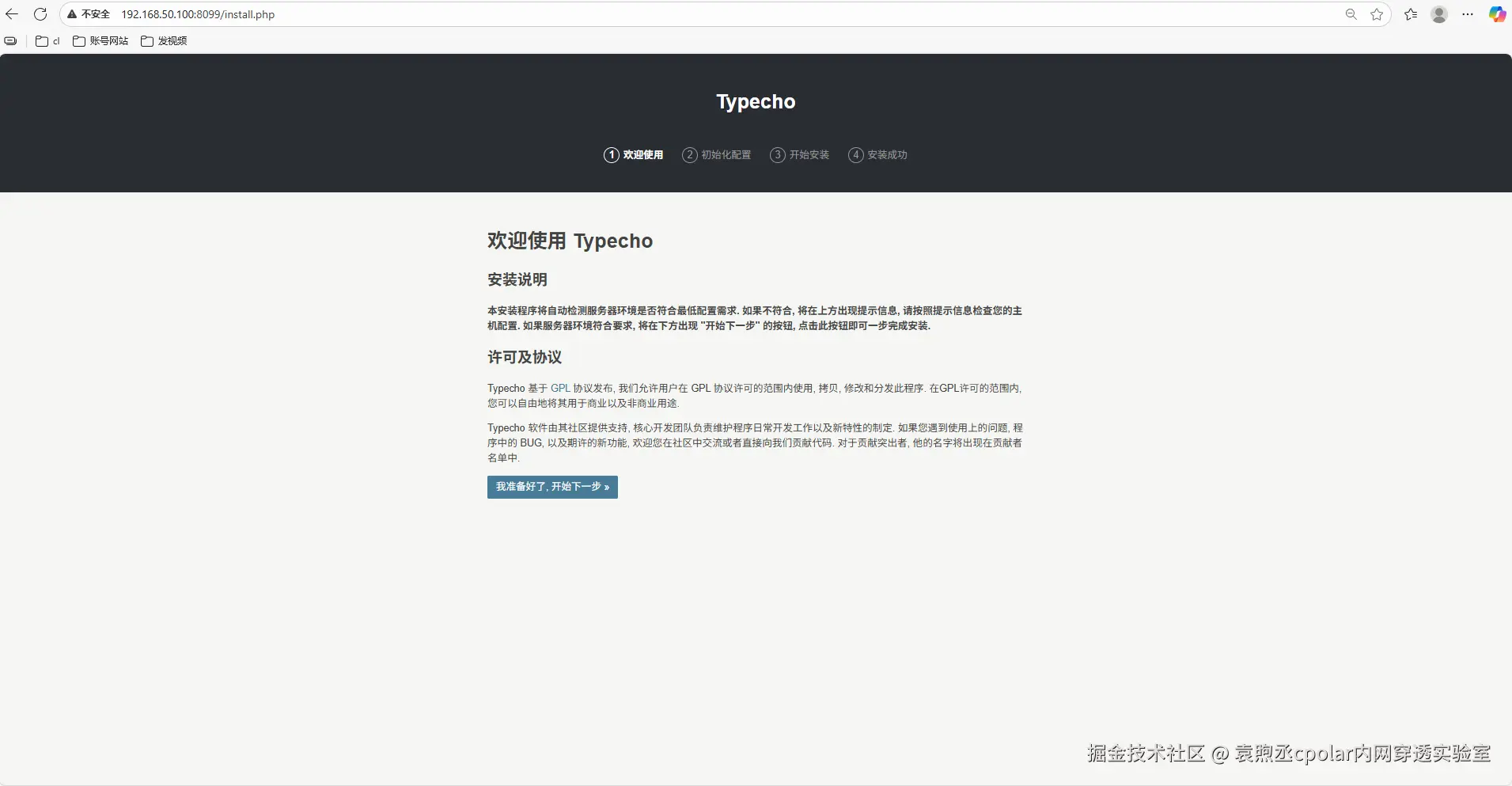The image size is (1512, 786).
Task: Reload the page with the refresh icon
Action: (40, 14)
